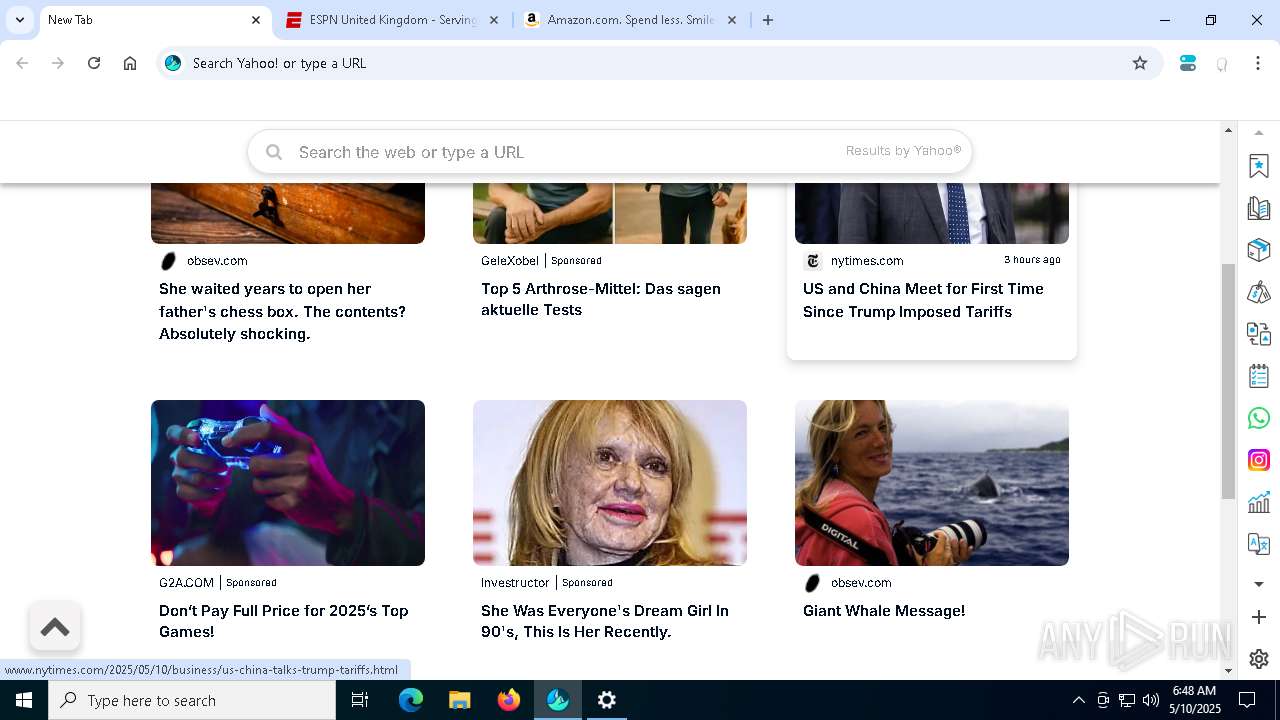Expand sidebar list with down arrow

1259,584
